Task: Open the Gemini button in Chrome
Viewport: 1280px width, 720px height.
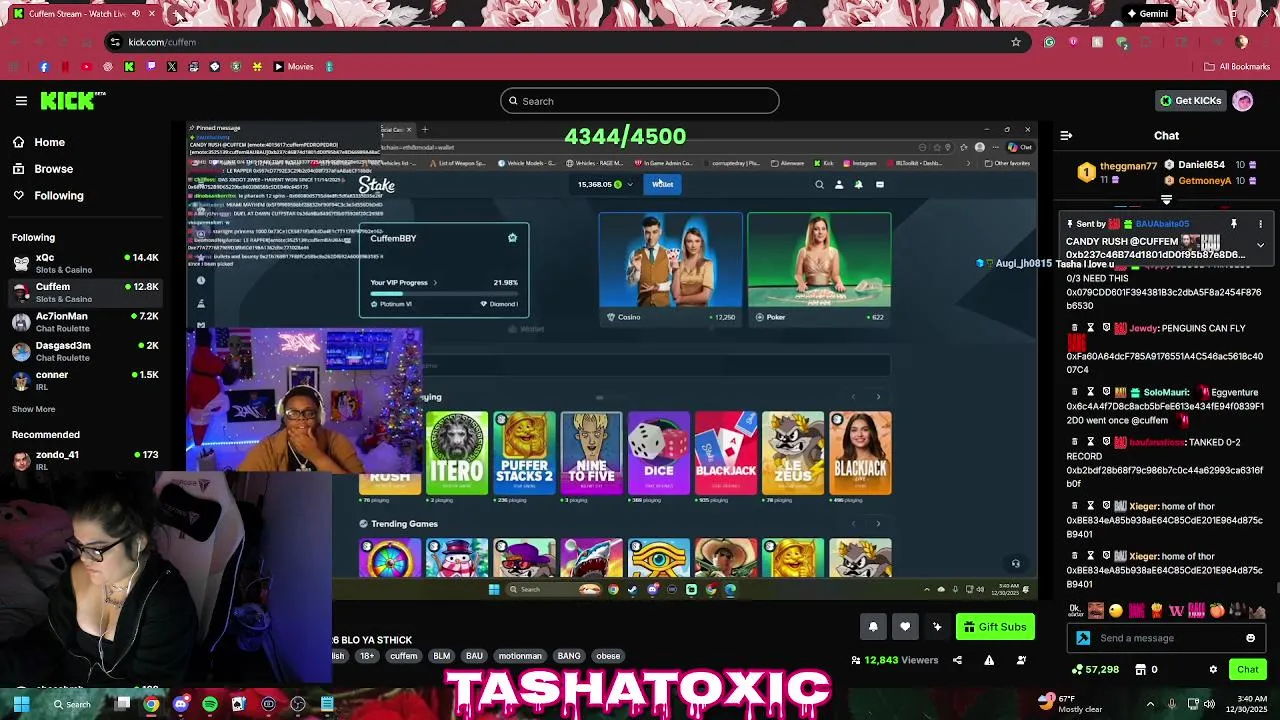Action: click(1147, 14)
